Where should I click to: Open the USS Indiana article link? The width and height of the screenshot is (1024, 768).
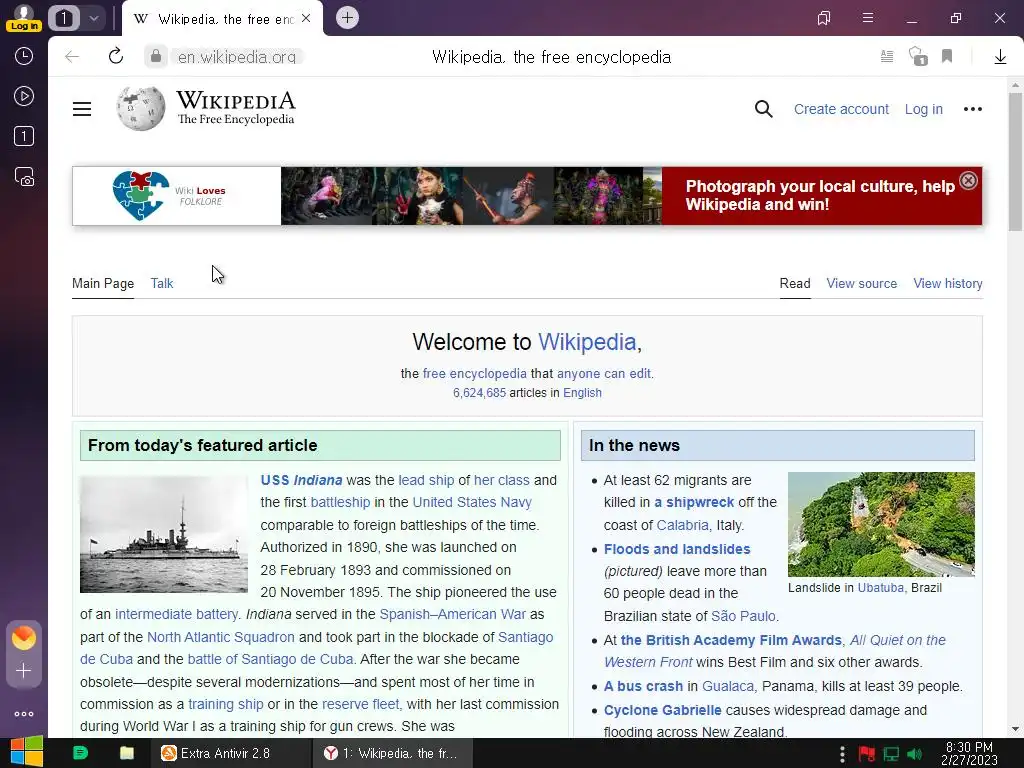tap(301, 480)
